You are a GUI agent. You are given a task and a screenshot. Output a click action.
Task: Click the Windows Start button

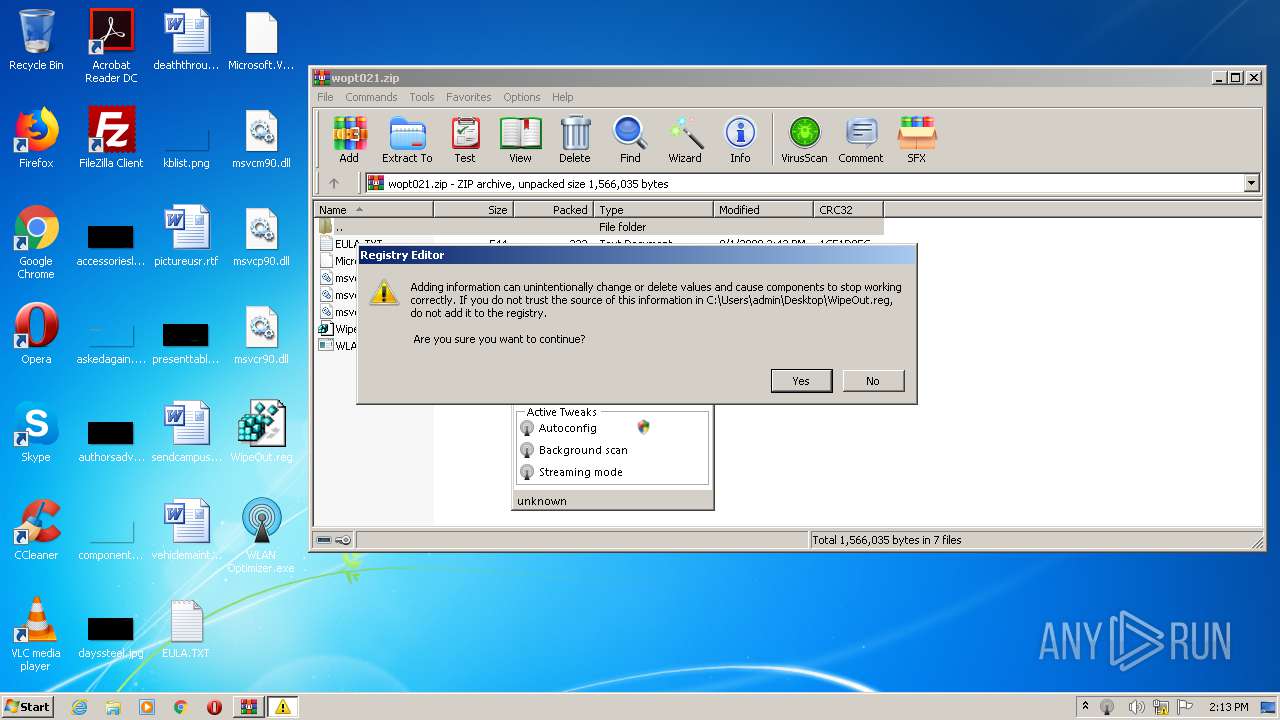28,707
